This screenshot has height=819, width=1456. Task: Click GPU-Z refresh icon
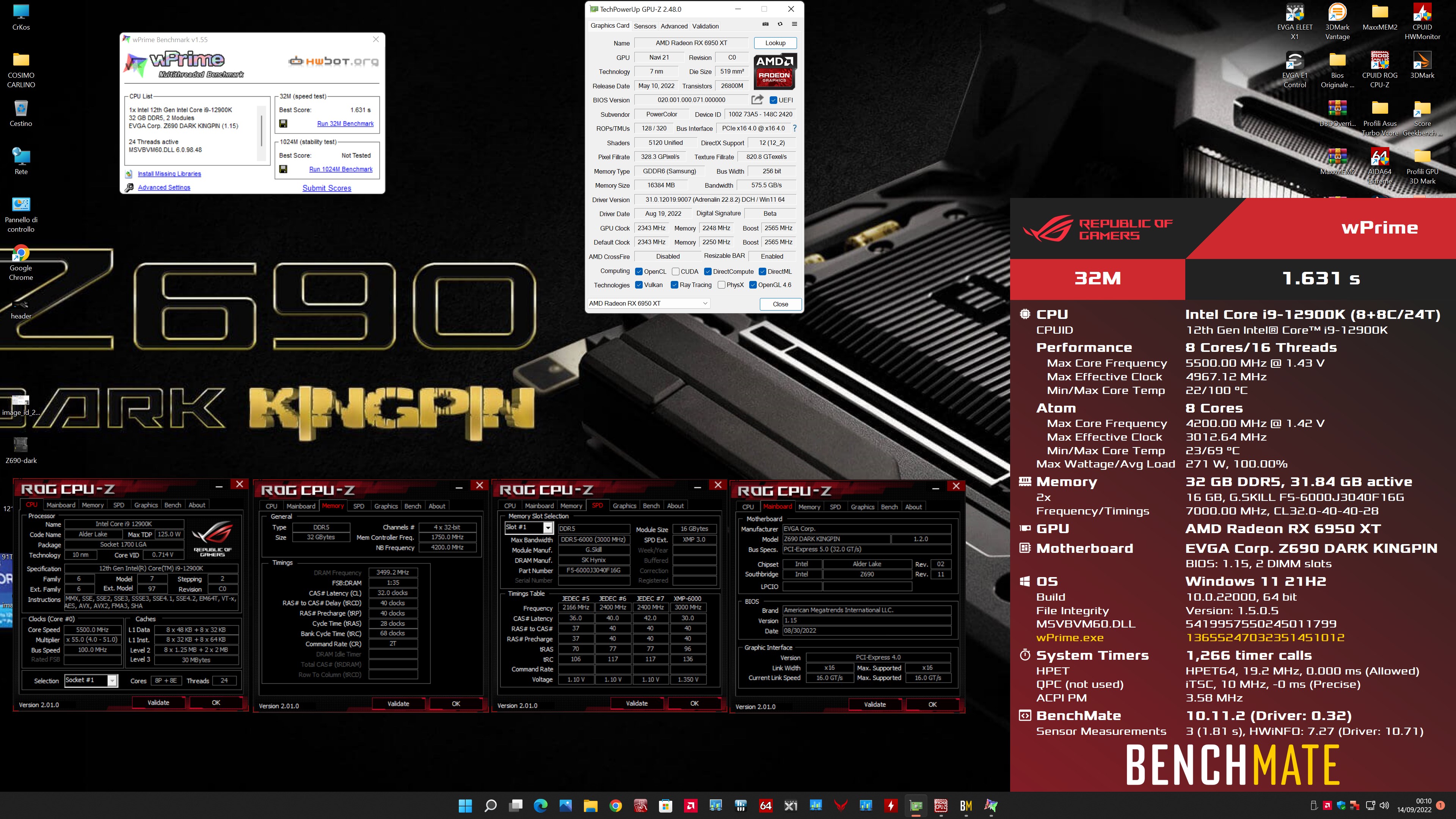pos(780,24)
